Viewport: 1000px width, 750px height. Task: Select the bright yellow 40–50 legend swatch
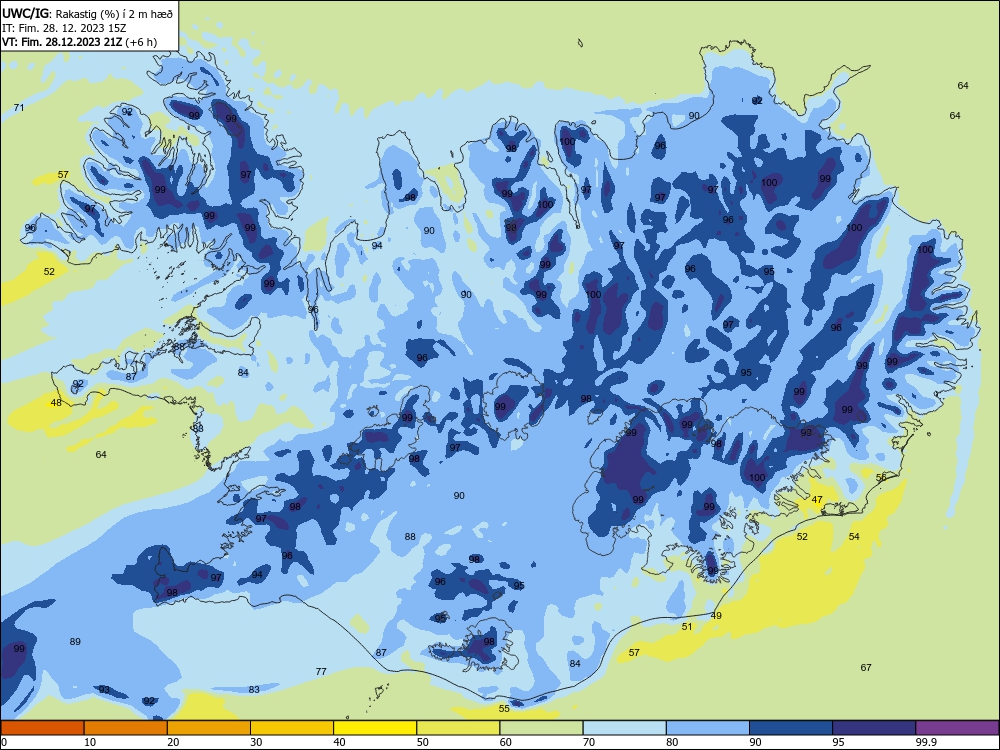click(375, 728)
